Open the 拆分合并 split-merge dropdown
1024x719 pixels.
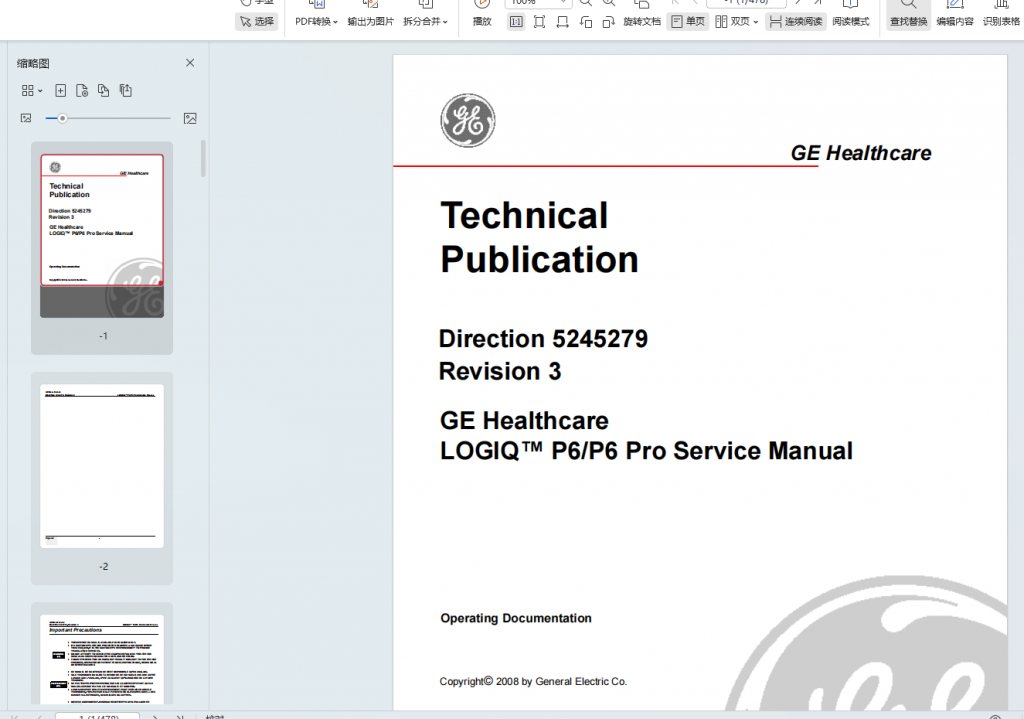coord(425,22)
